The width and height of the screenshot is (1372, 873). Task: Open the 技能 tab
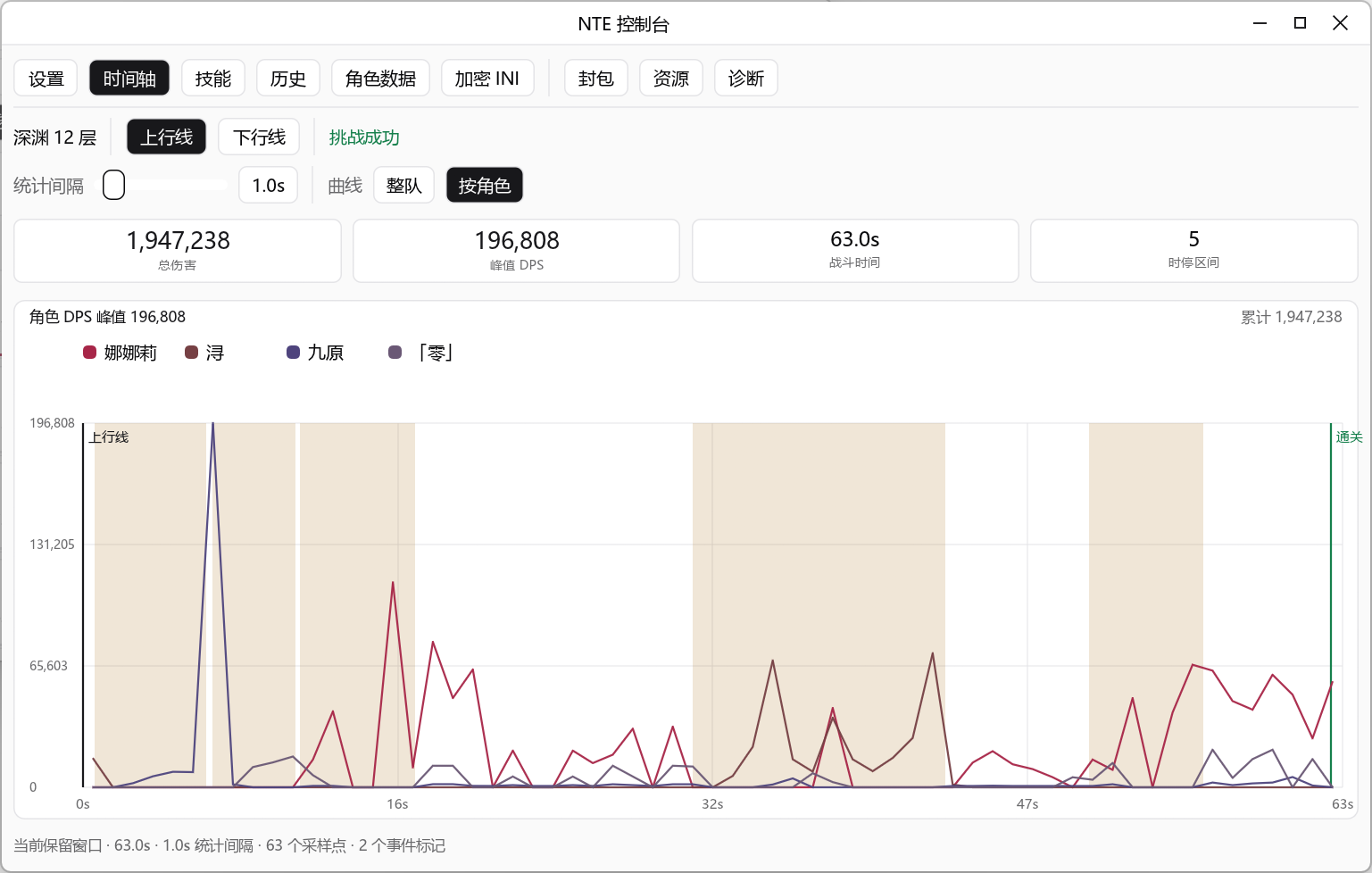(x=213, y=79)
